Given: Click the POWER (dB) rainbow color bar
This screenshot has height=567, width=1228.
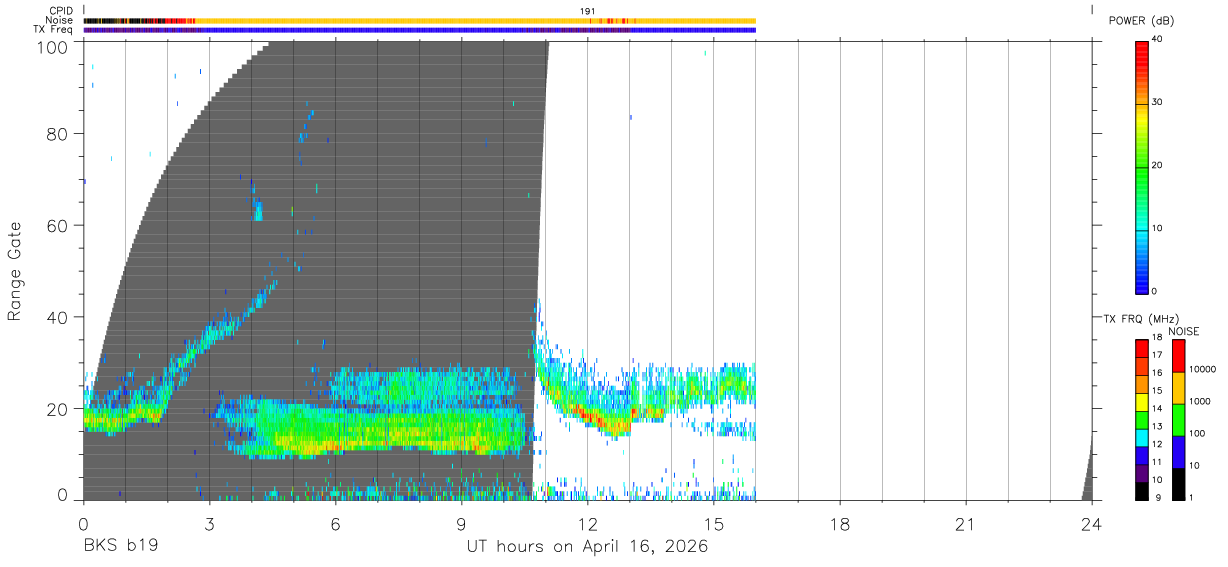Looking at the screenshot, I should 1142,166.
